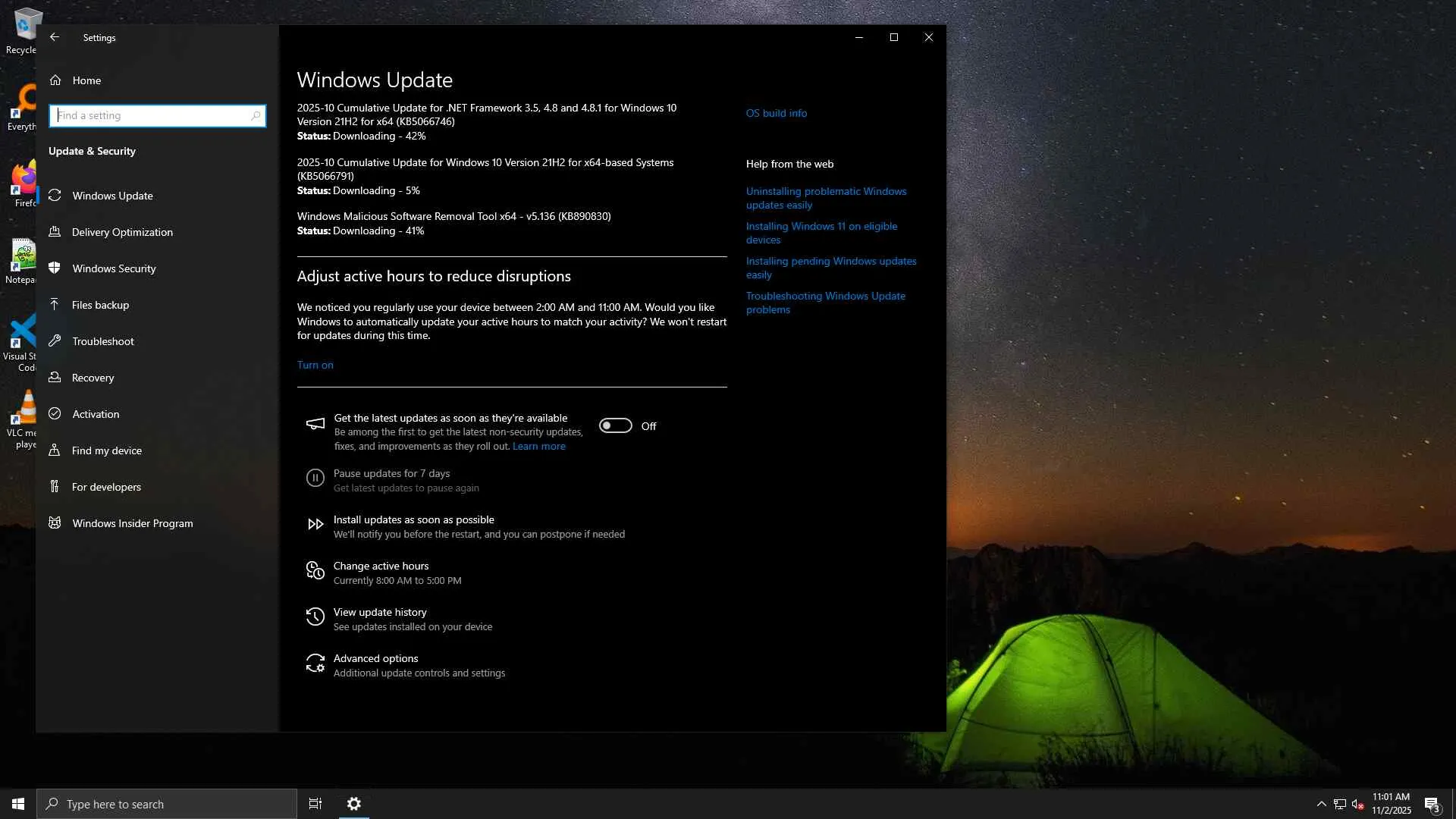Open OS build info link

click(x=776, y=113)
